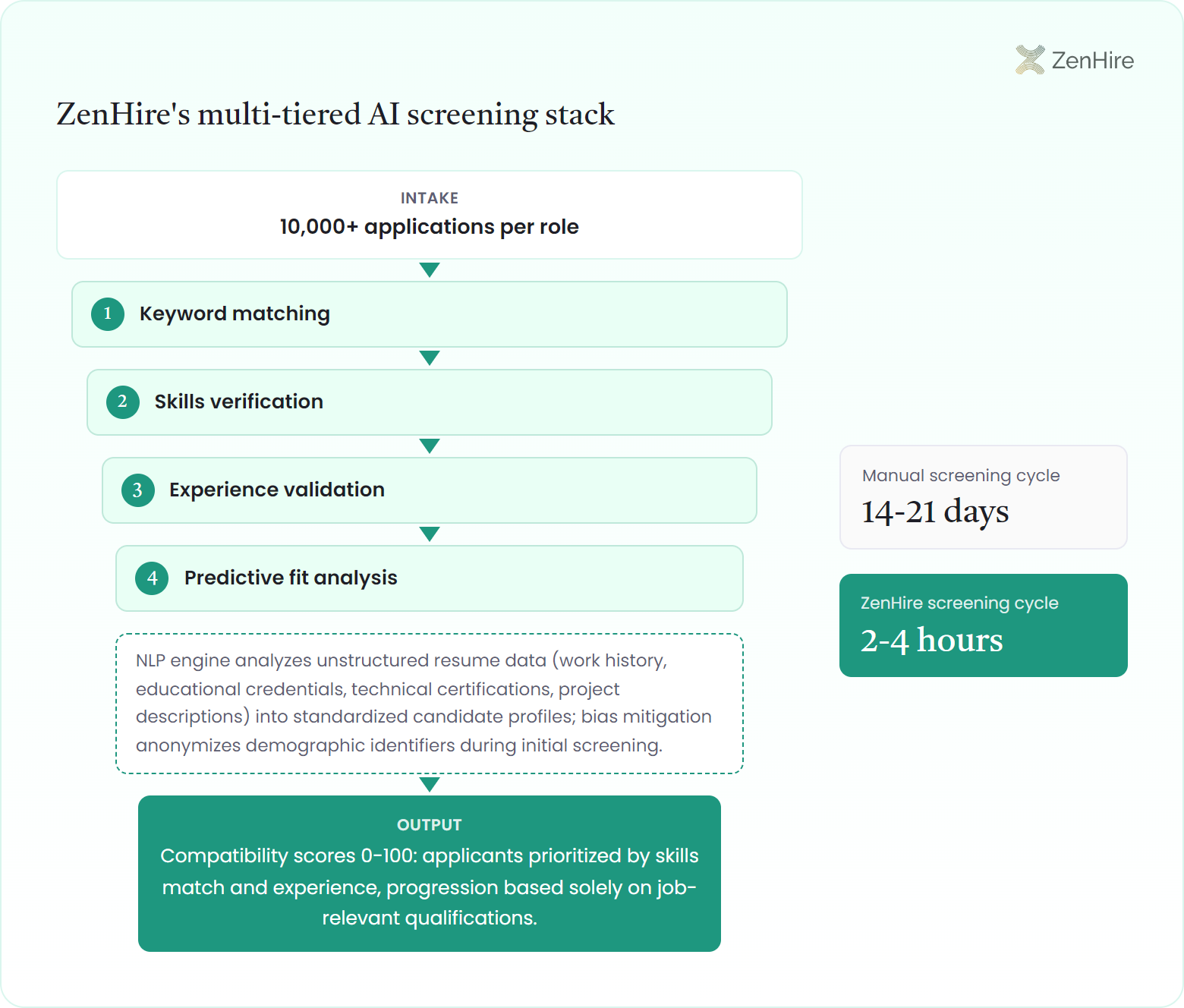Click the ZenHire brand name text

pyautogui.click(x=1093, y=60)
